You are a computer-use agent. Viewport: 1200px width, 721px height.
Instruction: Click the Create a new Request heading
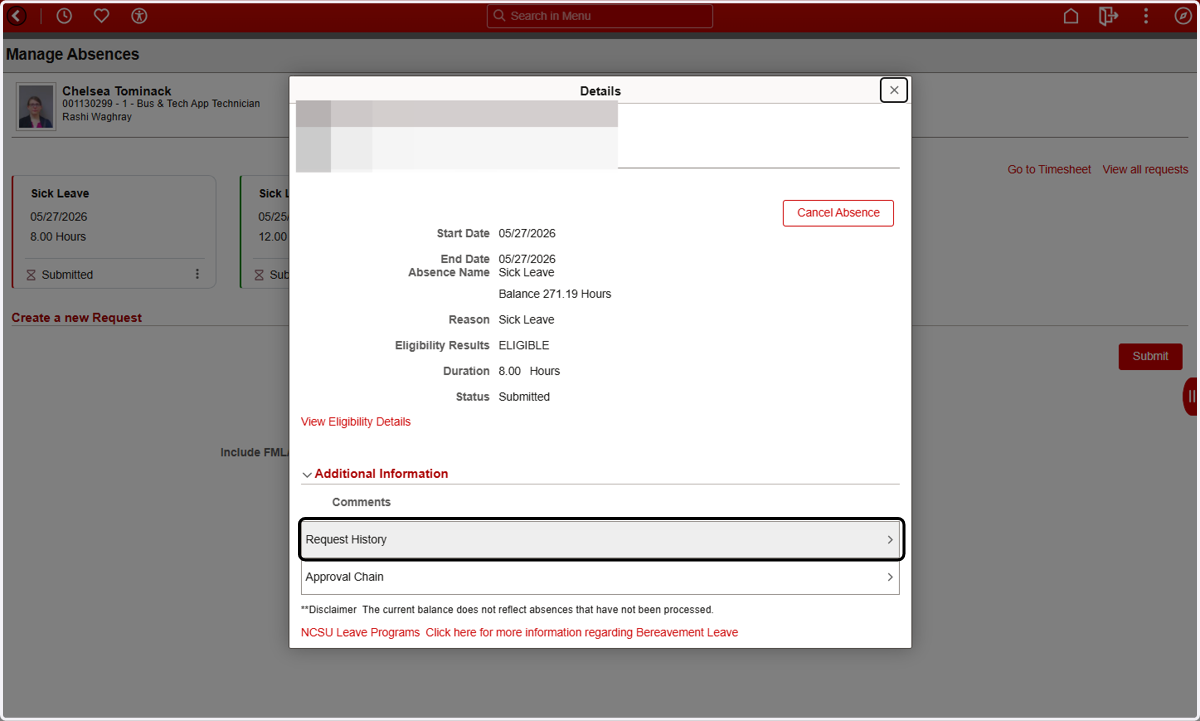(77, 318)
